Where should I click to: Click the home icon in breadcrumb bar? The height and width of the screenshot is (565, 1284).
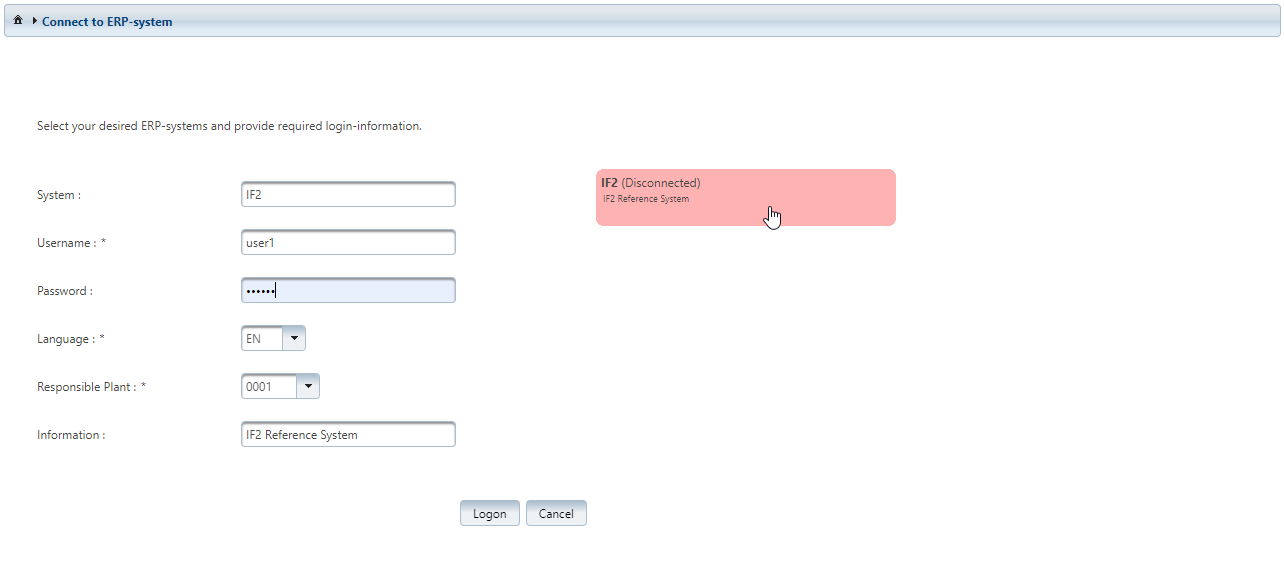[x=18, y=21]
